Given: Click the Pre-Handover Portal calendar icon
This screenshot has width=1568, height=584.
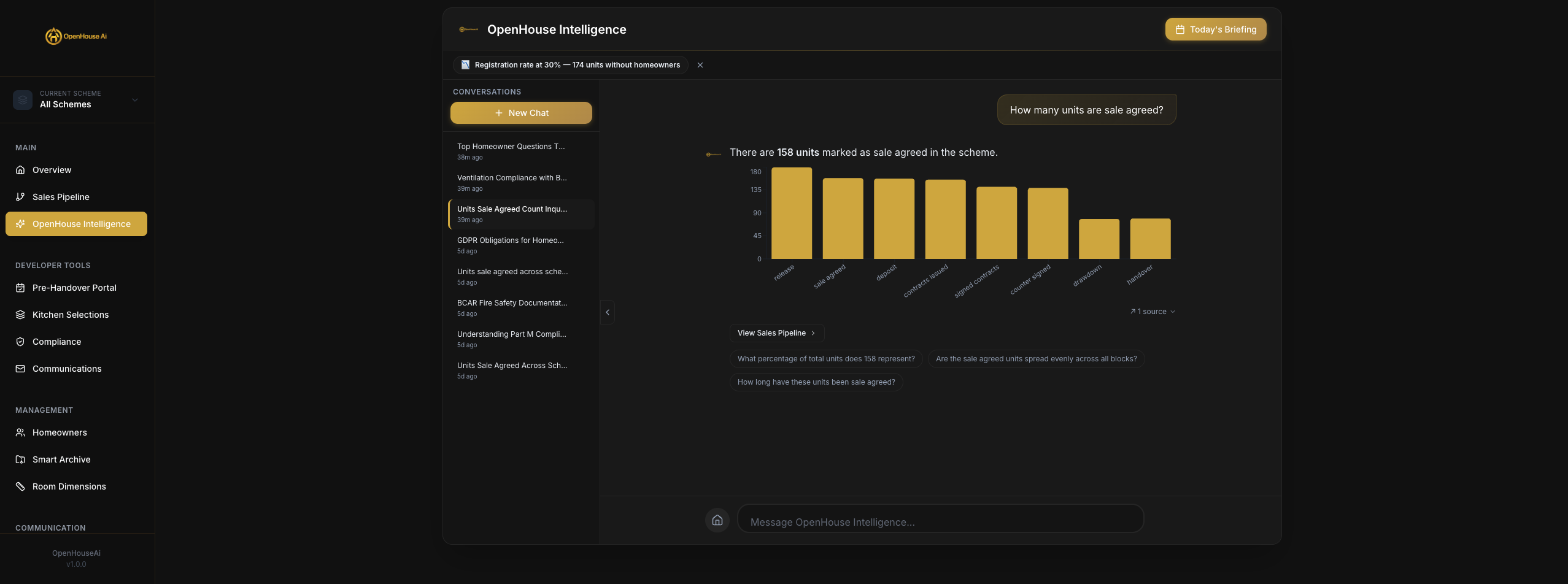Looking at the screenshot, I should pyautogui.click(x=20, y=288).
